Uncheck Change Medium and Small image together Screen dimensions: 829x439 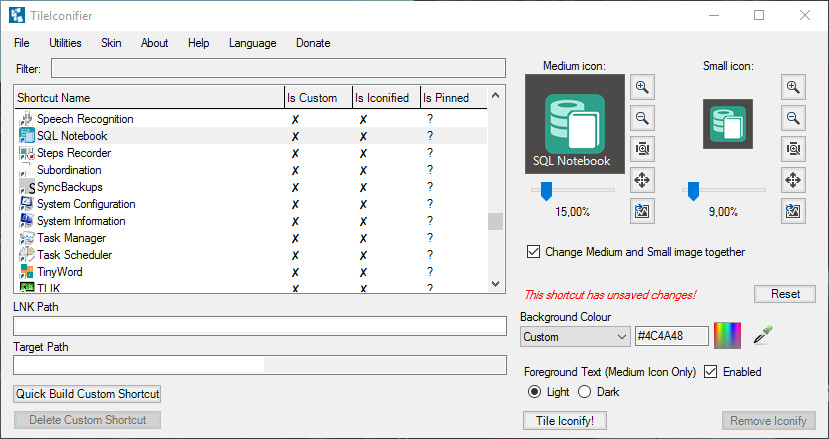(533, 252)
